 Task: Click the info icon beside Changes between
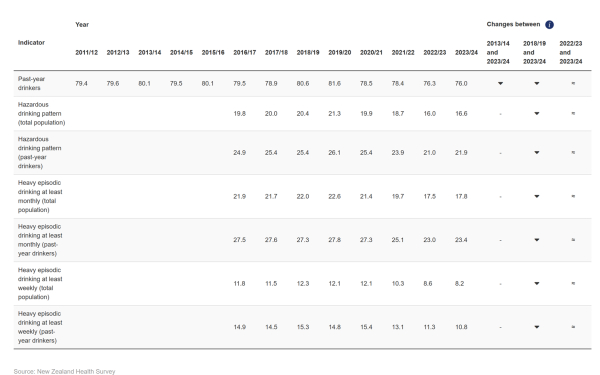click(x=549, y=25)
